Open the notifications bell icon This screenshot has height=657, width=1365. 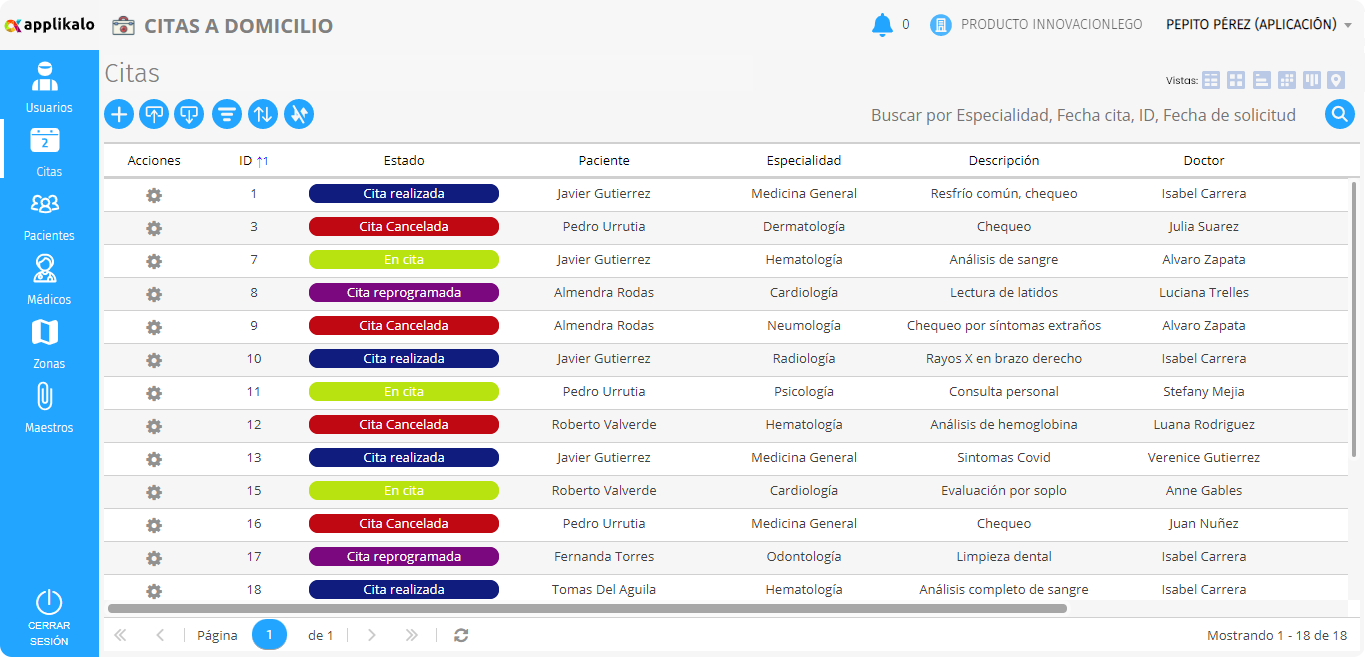[x=882, y=25]
